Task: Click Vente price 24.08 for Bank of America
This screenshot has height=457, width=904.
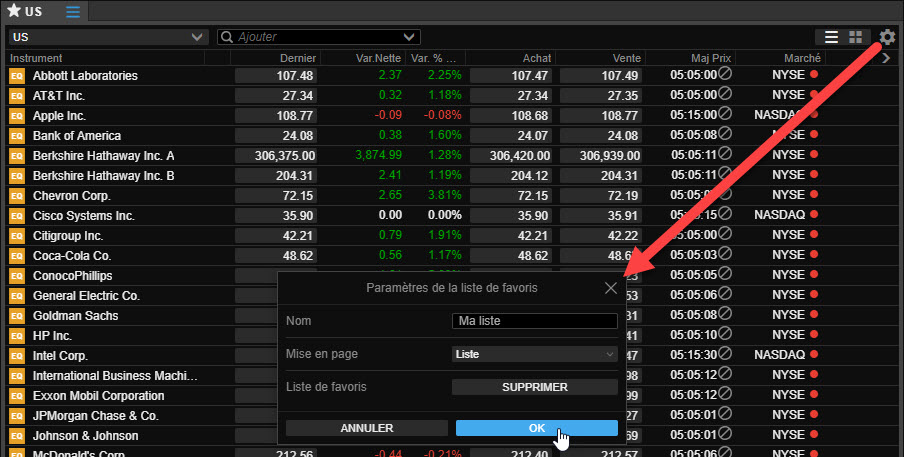Action: (x=601, y=136)
